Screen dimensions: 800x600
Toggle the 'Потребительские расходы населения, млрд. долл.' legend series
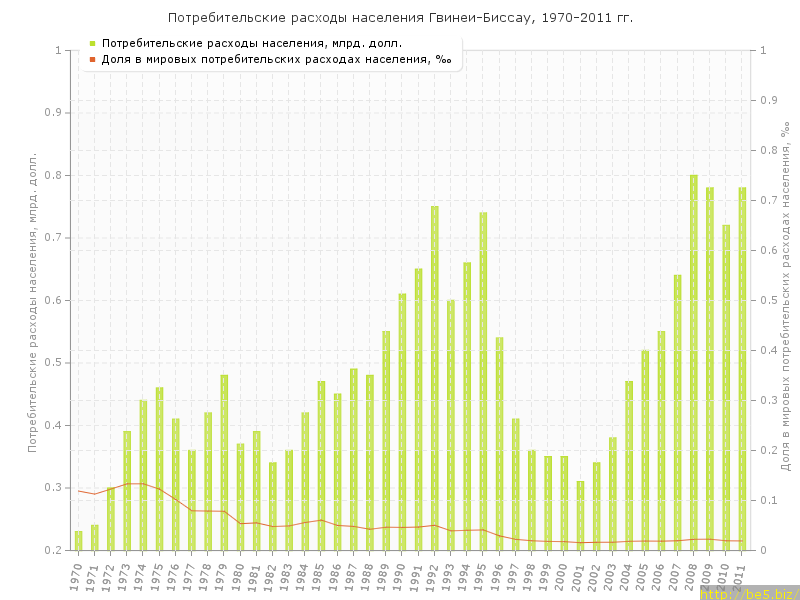[x=252, y=43]
